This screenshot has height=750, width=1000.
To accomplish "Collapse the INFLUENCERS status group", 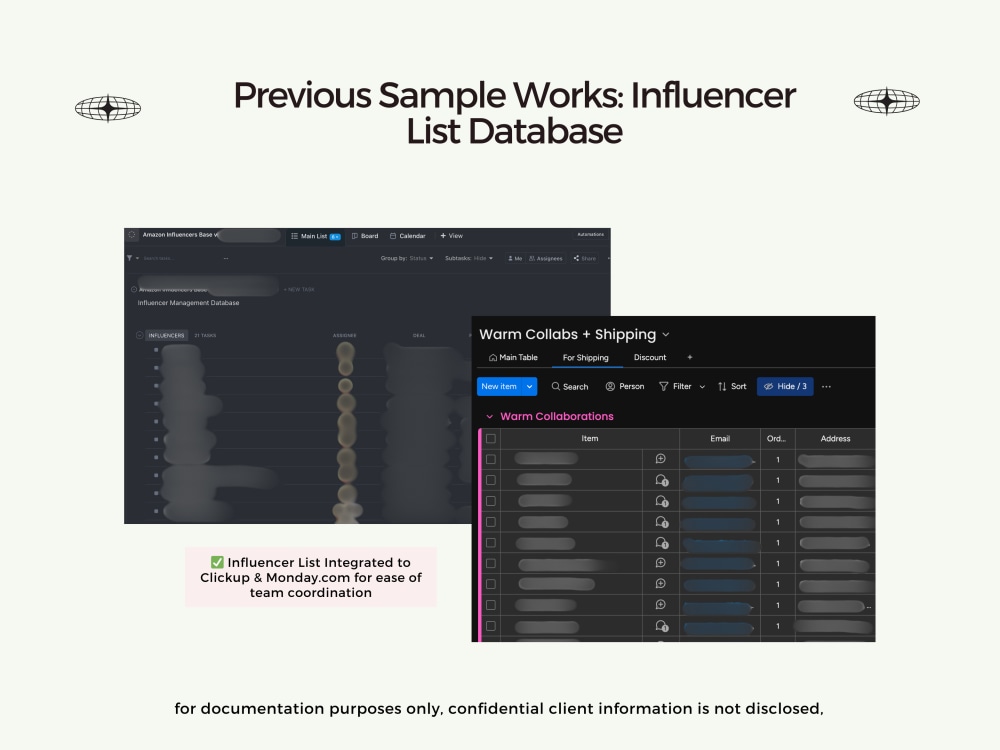I will (140, 335).
